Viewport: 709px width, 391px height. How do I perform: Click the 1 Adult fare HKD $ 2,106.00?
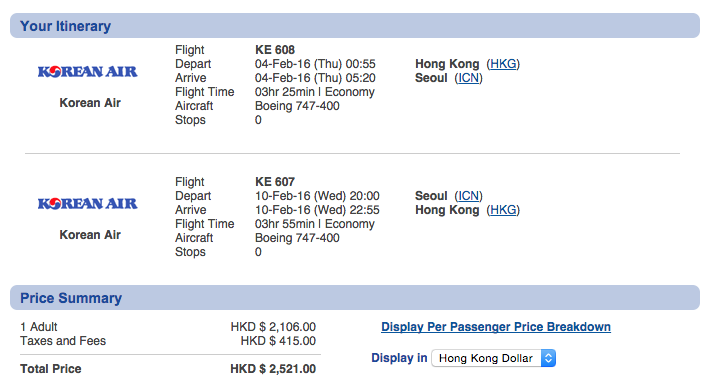[x=273, y=327]
